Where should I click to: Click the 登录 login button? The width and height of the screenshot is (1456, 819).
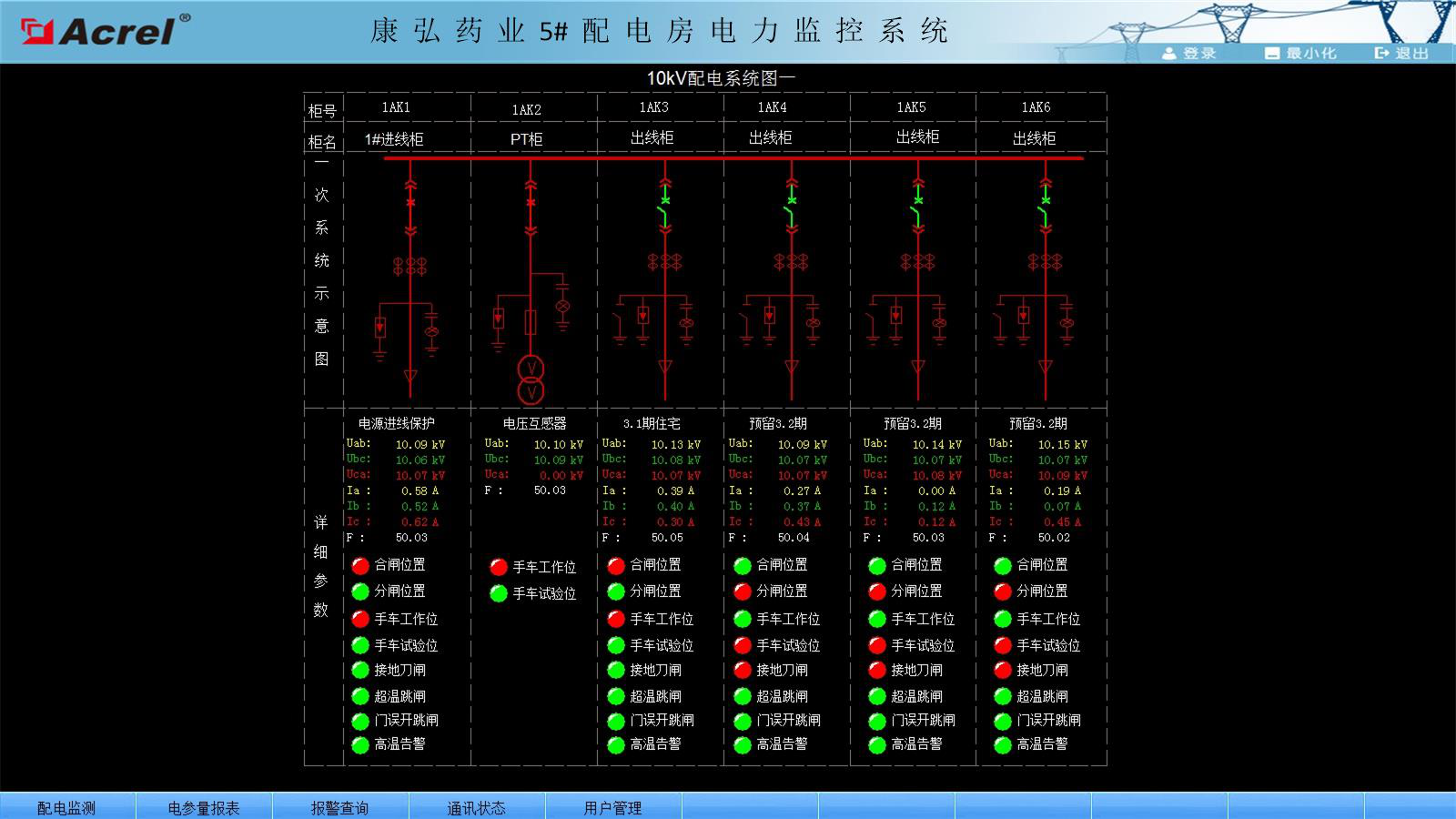[x=1189, y=54]
